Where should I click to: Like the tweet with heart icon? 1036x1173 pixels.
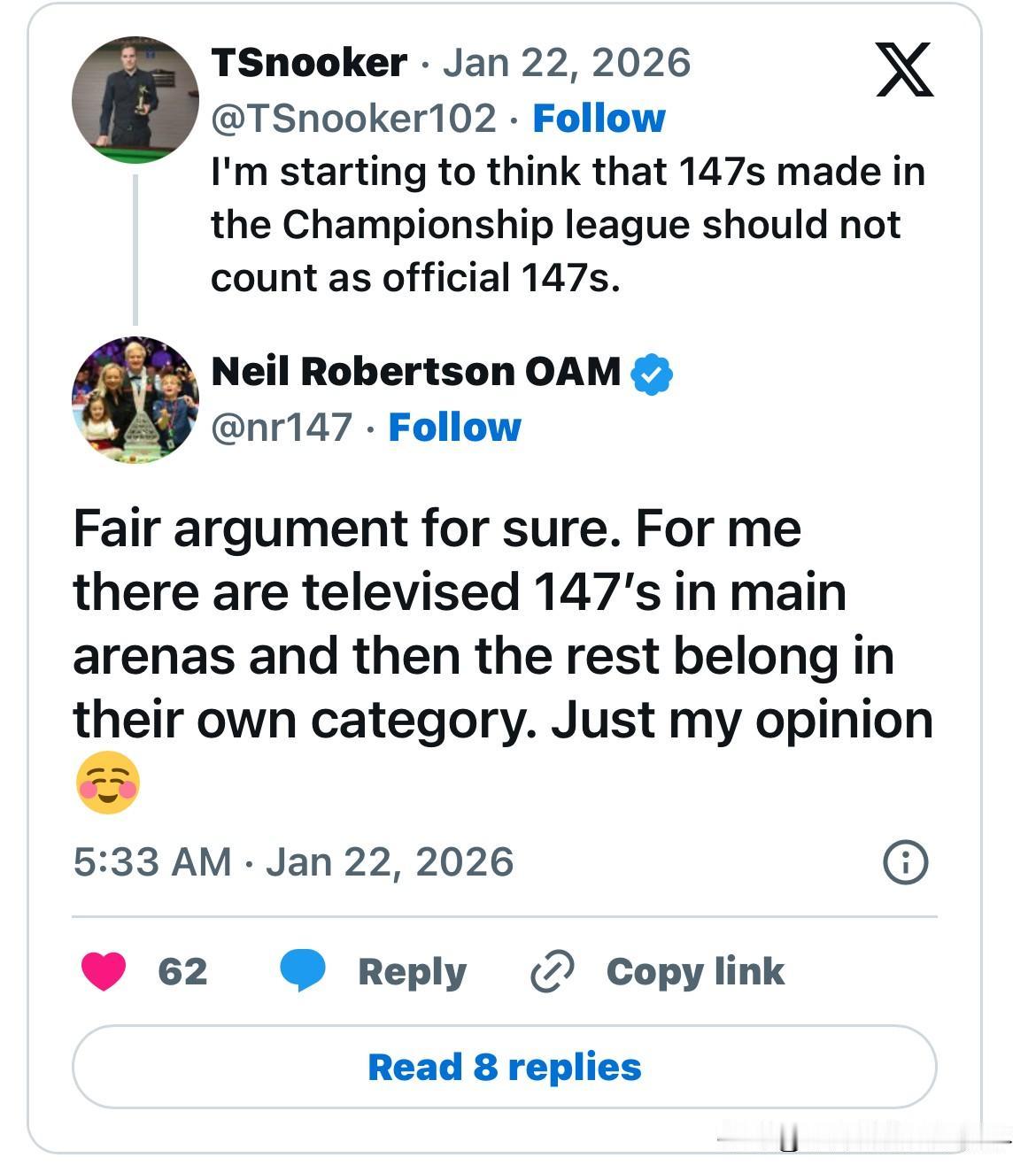tap(104, 970)
